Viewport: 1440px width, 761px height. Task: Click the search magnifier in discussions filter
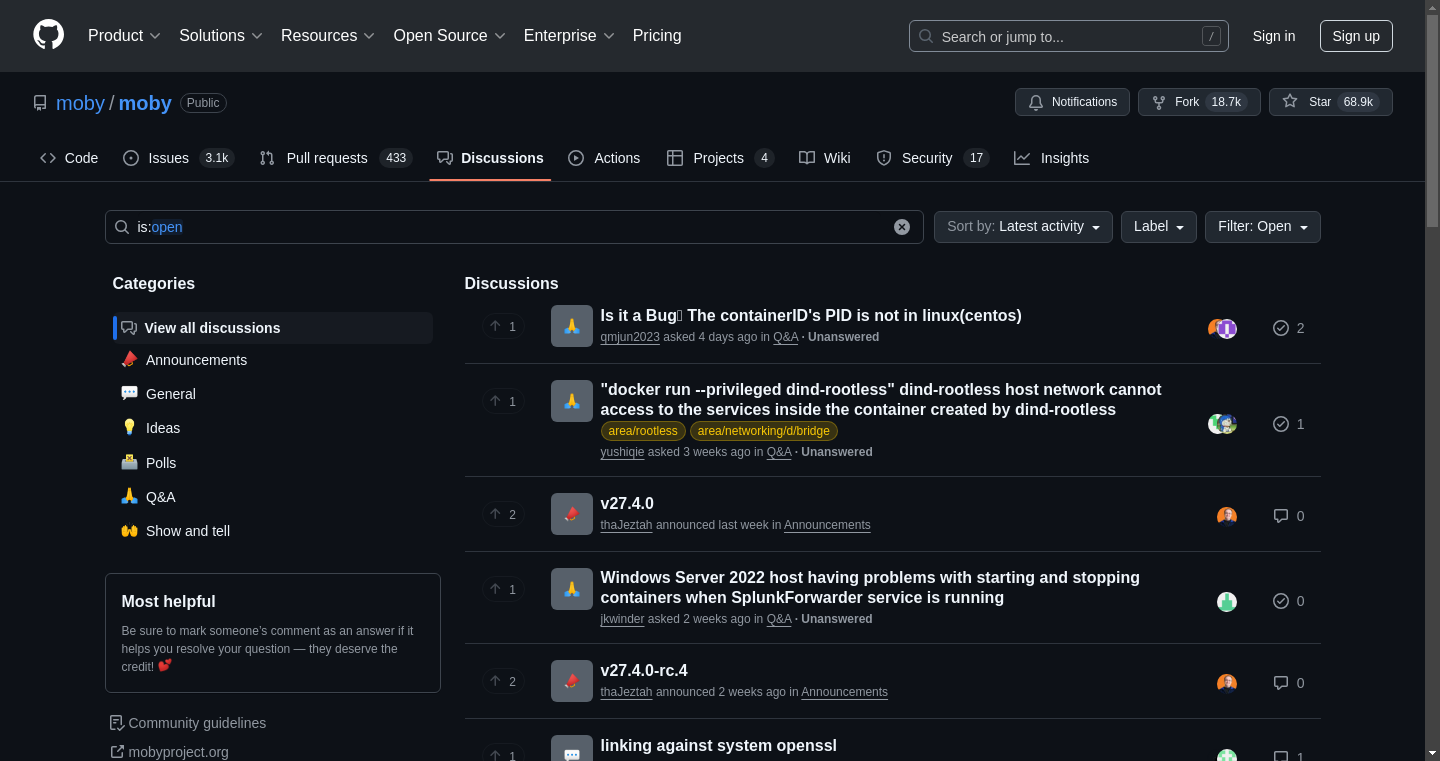122,227
